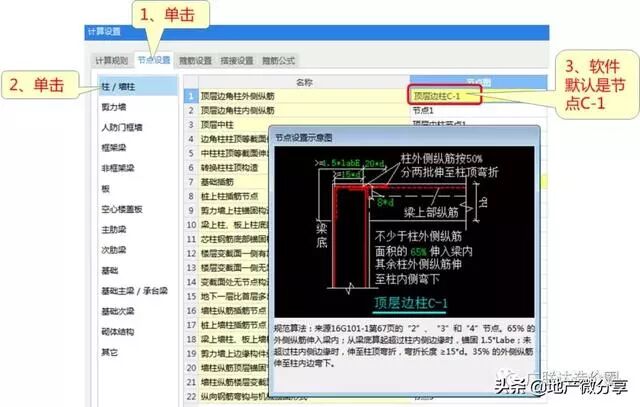Click the 节点图 column header

click(478, 82)
